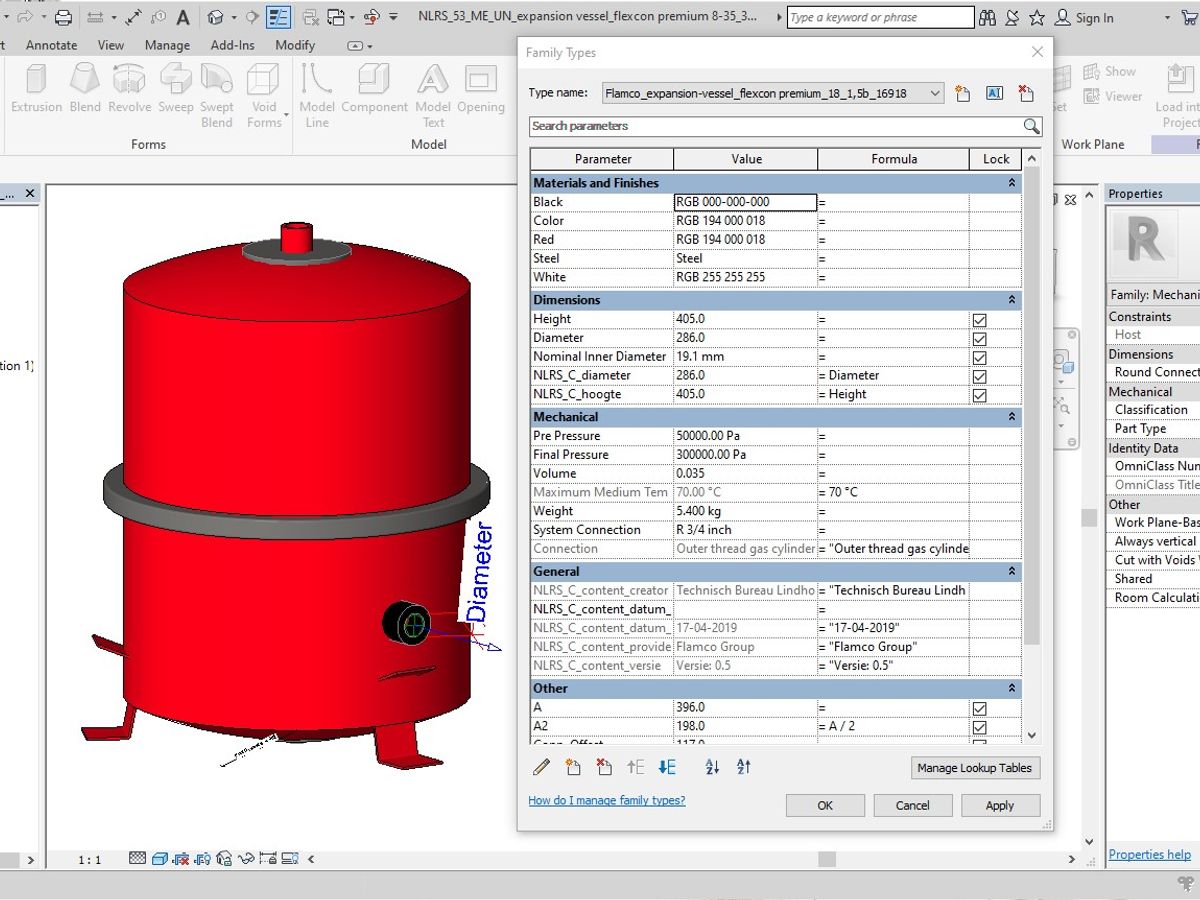Click the Delete Type icon beside Type name
The image size is (1200, 900).
tap(1025, 93)
